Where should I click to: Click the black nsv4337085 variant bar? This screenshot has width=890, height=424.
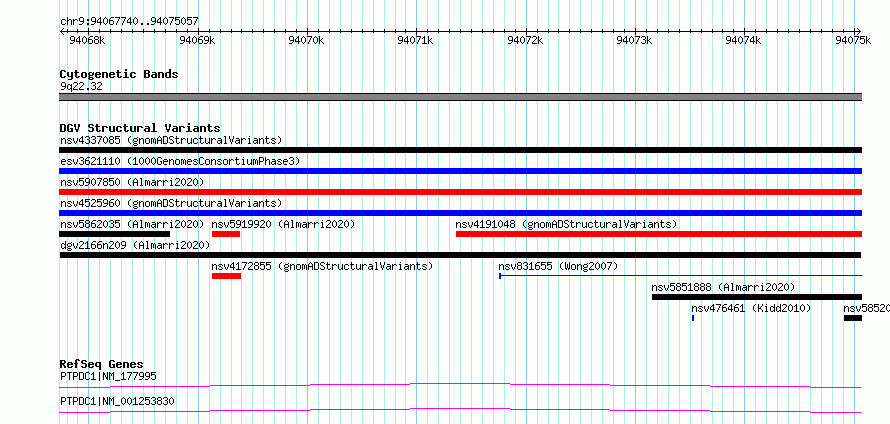tap(460, 150)
